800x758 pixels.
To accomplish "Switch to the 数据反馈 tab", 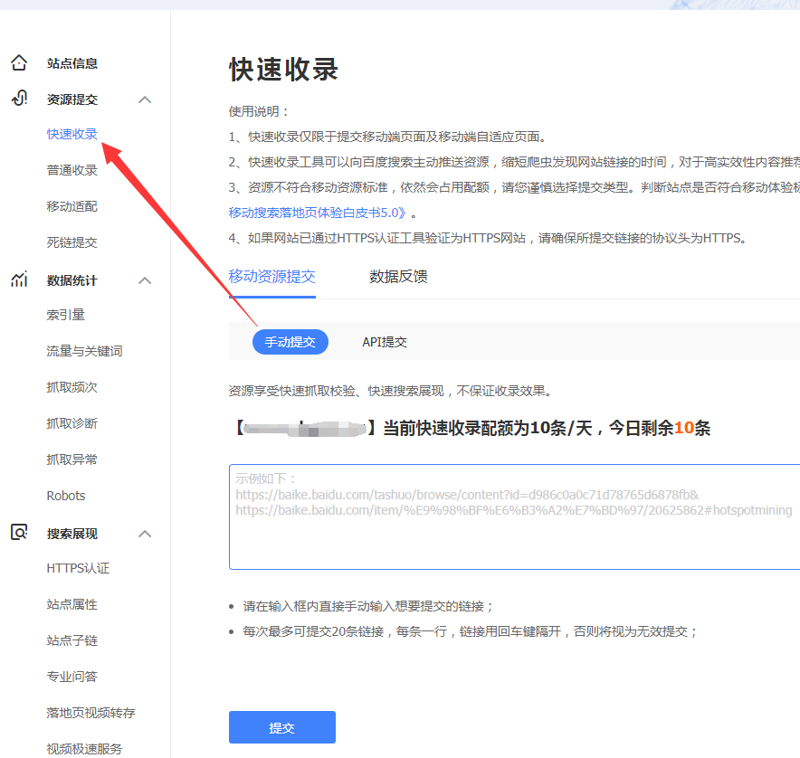I will click(x=398, y=277).
